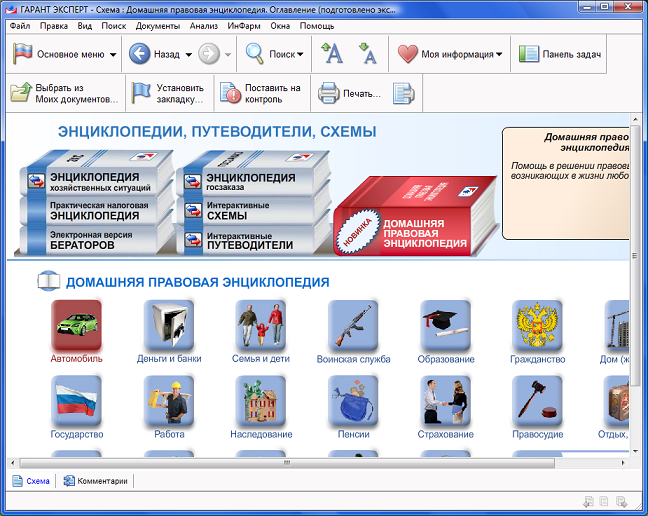Open the Образование graduation cap icon

click(x=445, y=325)
